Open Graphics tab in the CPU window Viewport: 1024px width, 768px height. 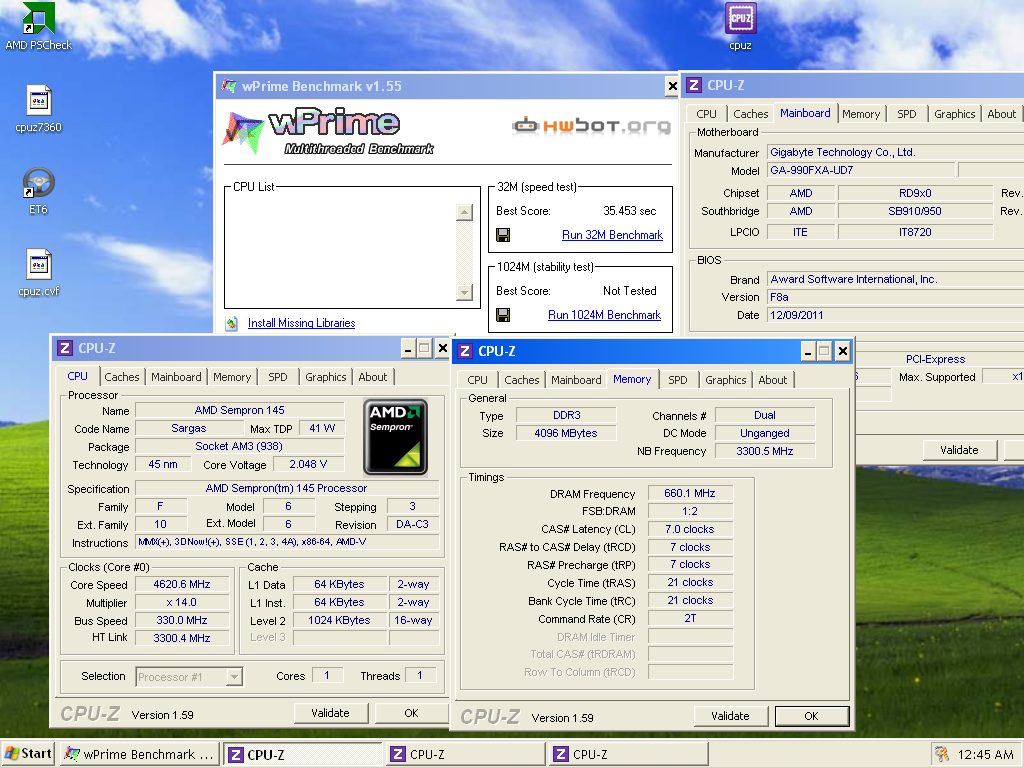tap(325, 377)
